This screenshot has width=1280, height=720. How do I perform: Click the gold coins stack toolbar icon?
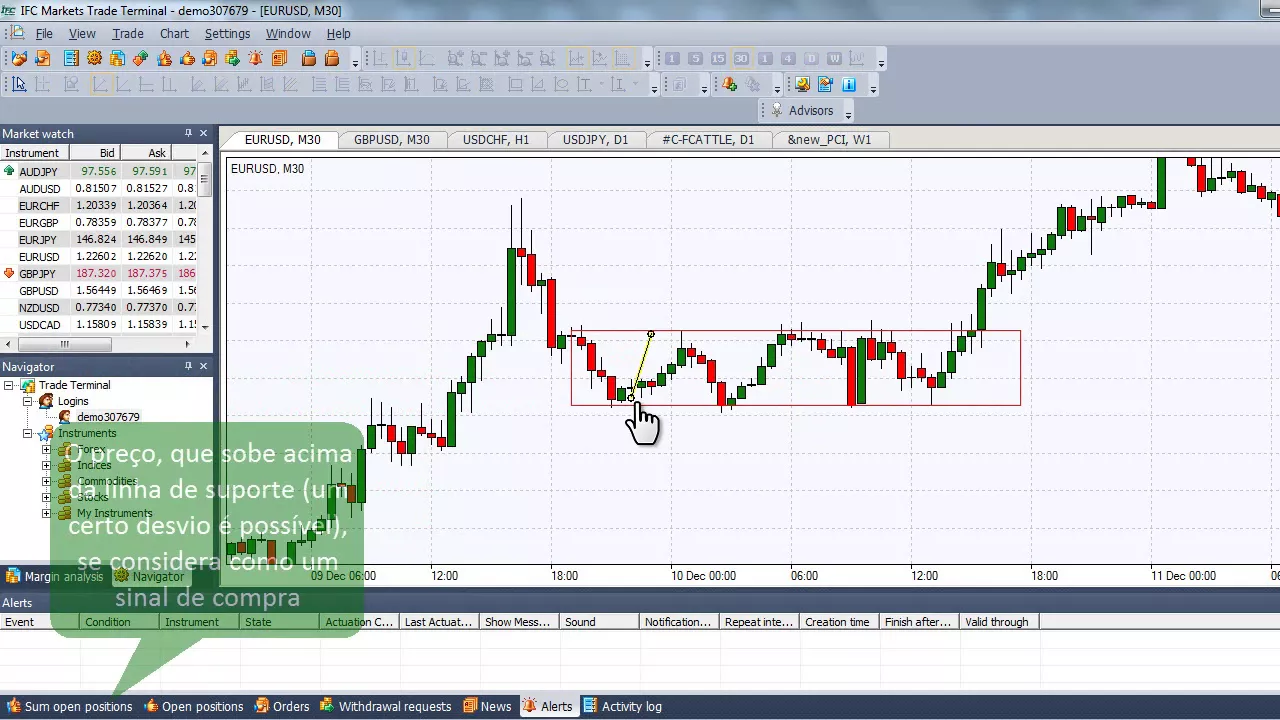click(x=117, y=59)
